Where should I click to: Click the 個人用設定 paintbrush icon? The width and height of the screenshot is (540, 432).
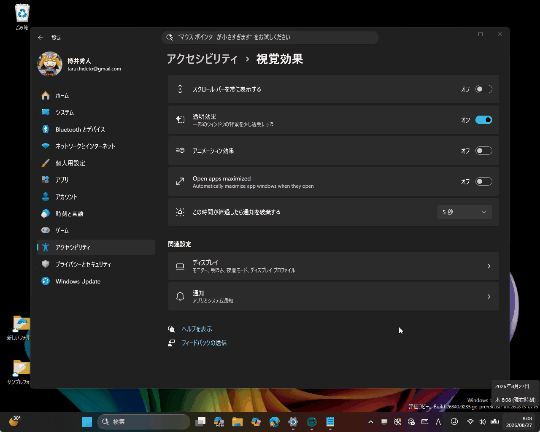click(x=45, y=163)
